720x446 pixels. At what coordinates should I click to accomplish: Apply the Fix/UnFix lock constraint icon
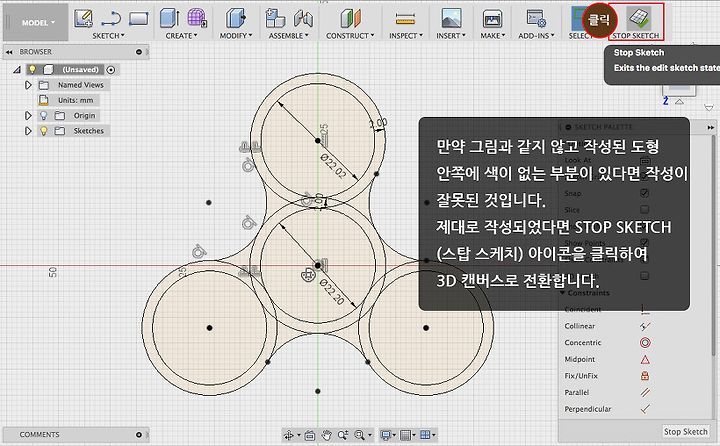click(645, 376)
